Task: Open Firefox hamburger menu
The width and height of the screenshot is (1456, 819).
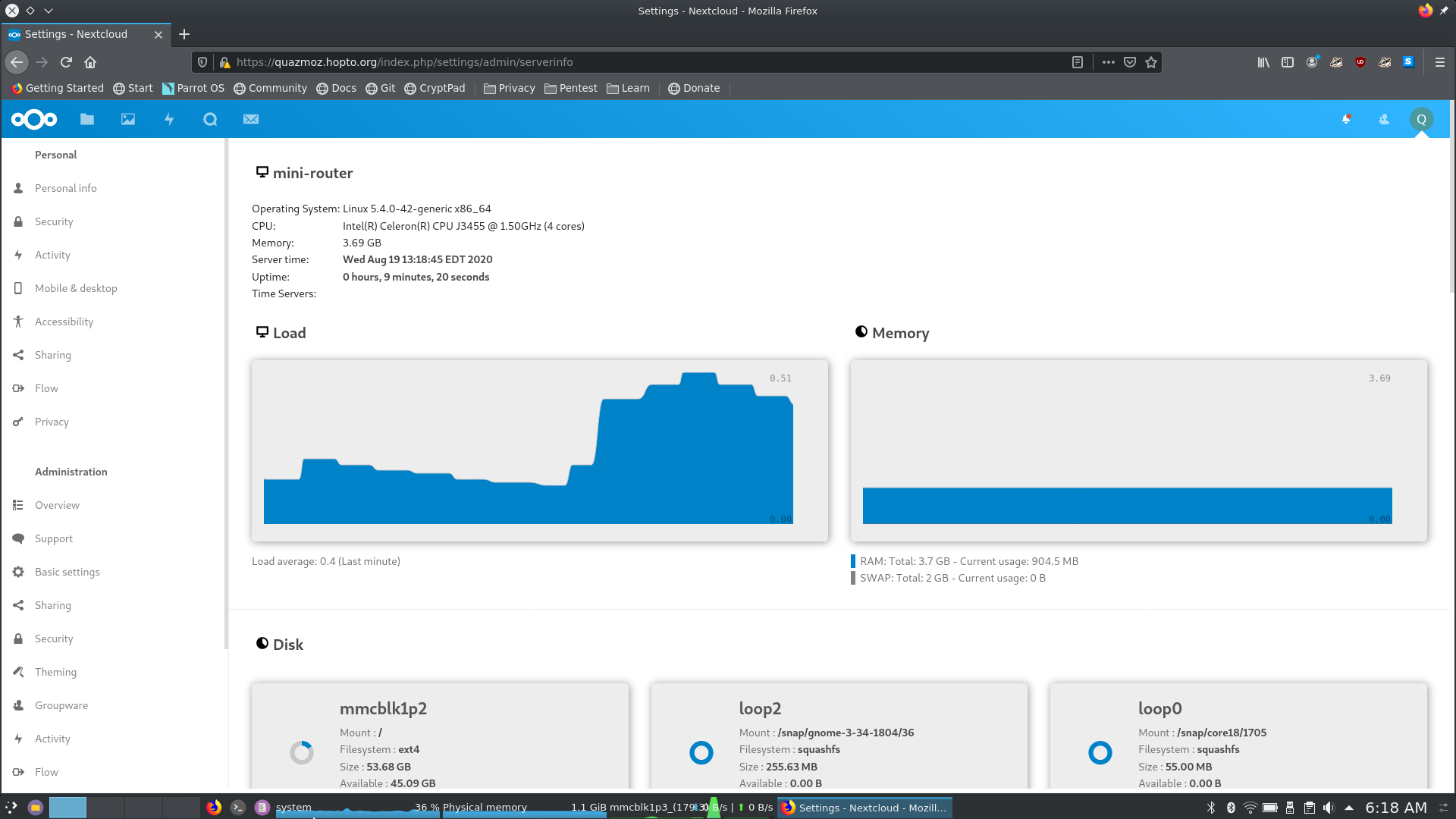Action: coord(1439,62)
